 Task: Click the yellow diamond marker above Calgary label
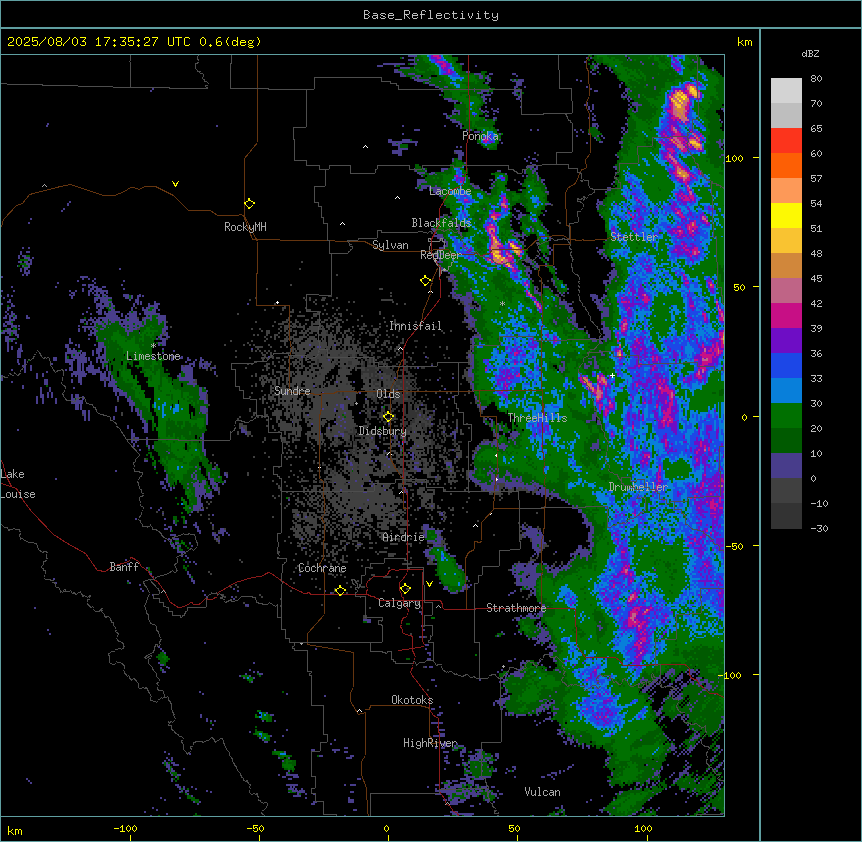click(405, 589)
